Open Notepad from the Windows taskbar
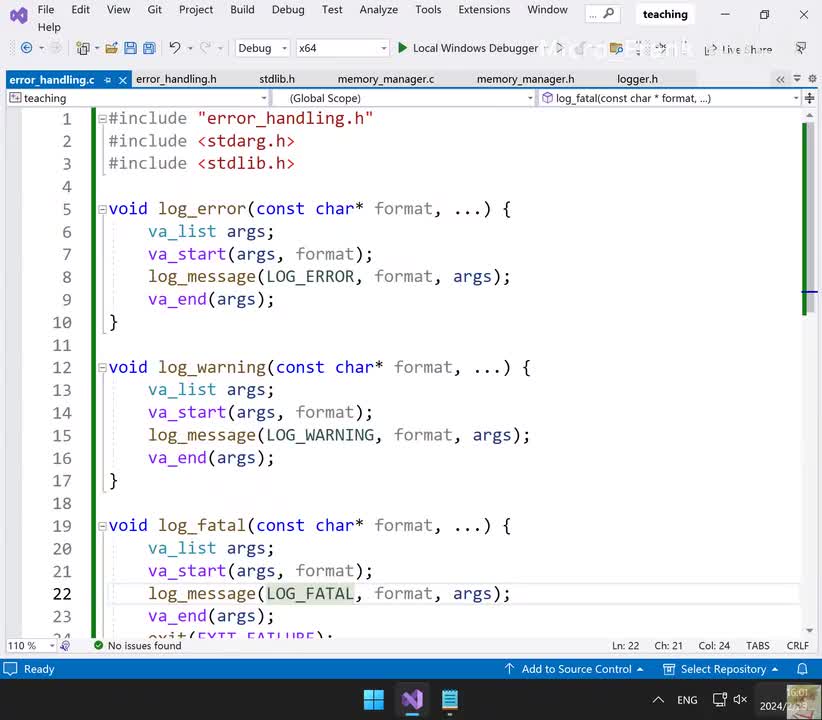The height and width of the screenshot is (720, 822). [449, 700]
